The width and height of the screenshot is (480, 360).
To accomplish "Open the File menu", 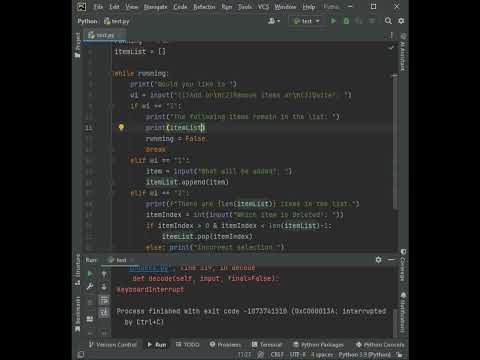I will [x=98, y=7].
